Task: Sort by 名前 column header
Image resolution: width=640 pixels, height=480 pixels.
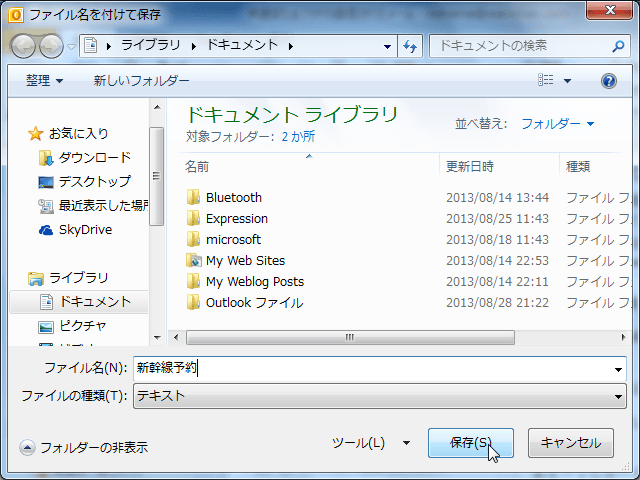Action: (x=197, y=167)
